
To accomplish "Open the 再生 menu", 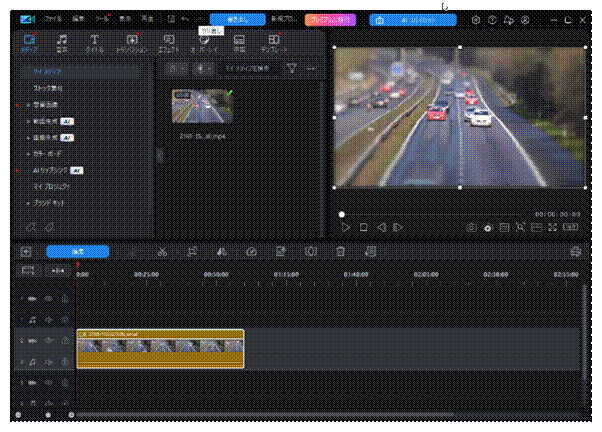I will (147, 19).
